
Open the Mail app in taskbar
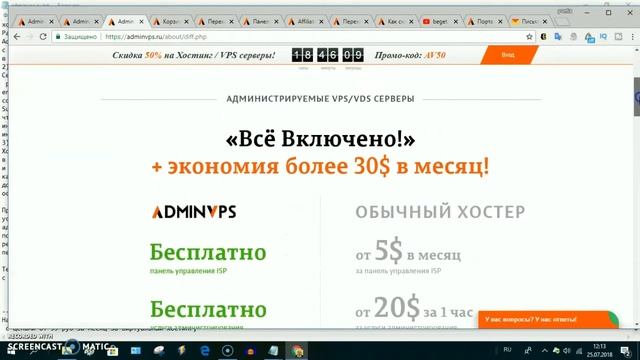(136, 351)
